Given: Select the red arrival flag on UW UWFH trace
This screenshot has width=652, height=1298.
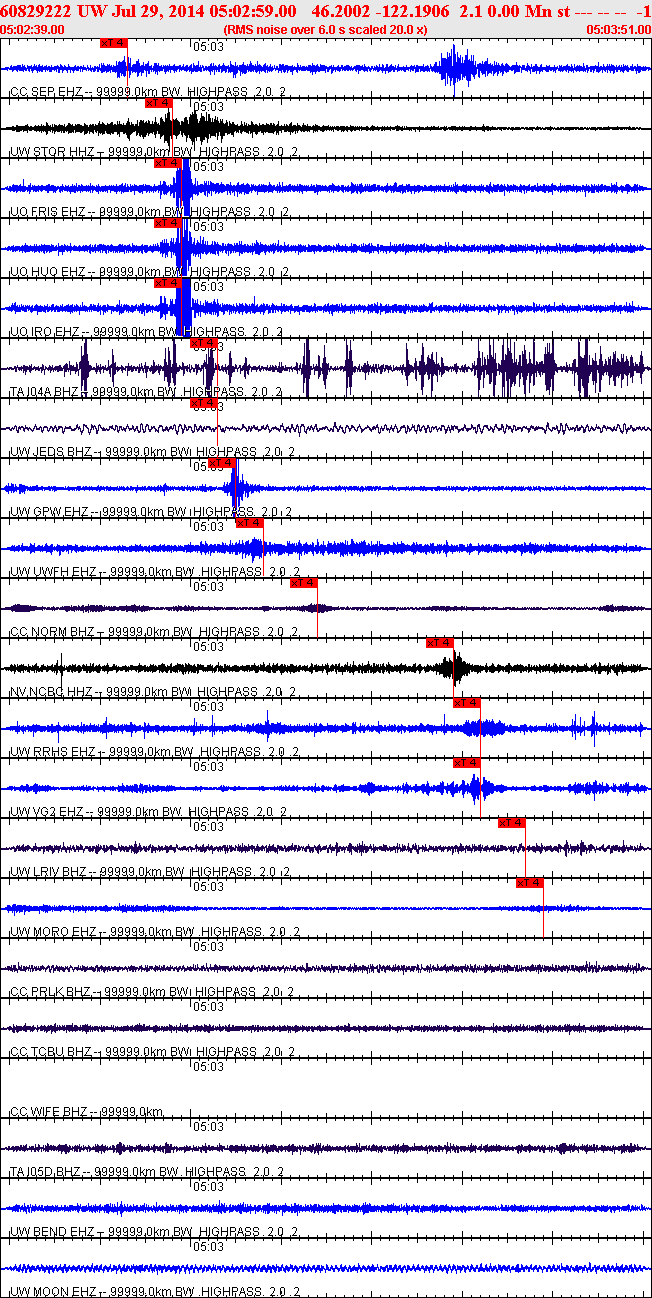Looking at the screenshot, I should tap(249, 523).
